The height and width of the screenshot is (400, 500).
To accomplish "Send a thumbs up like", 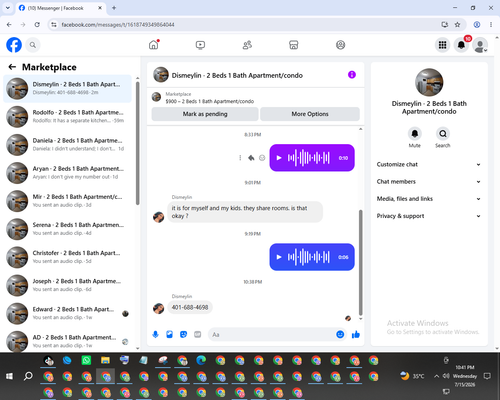I will pos(356,334).
